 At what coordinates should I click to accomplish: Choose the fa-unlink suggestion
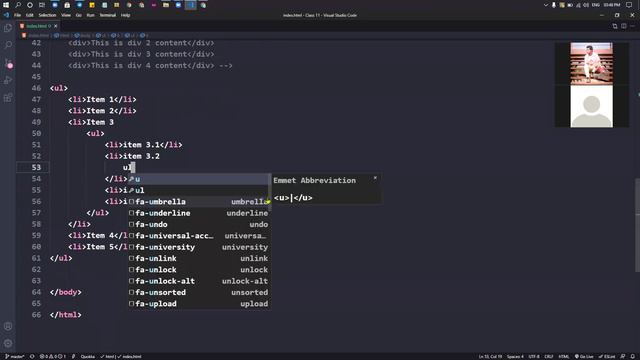(198, 258)
